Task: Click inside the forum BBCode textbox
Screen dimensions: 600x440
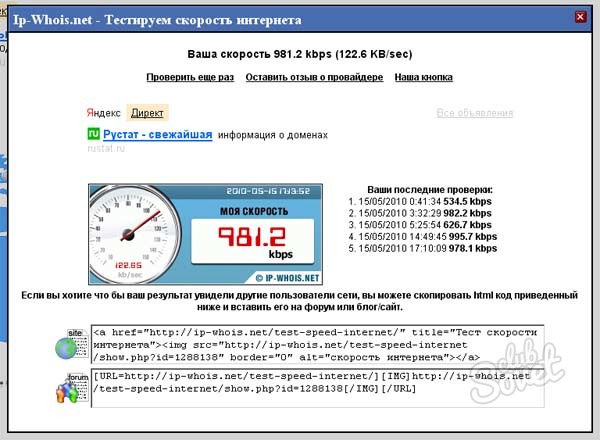Action: [x=318, y=388]
